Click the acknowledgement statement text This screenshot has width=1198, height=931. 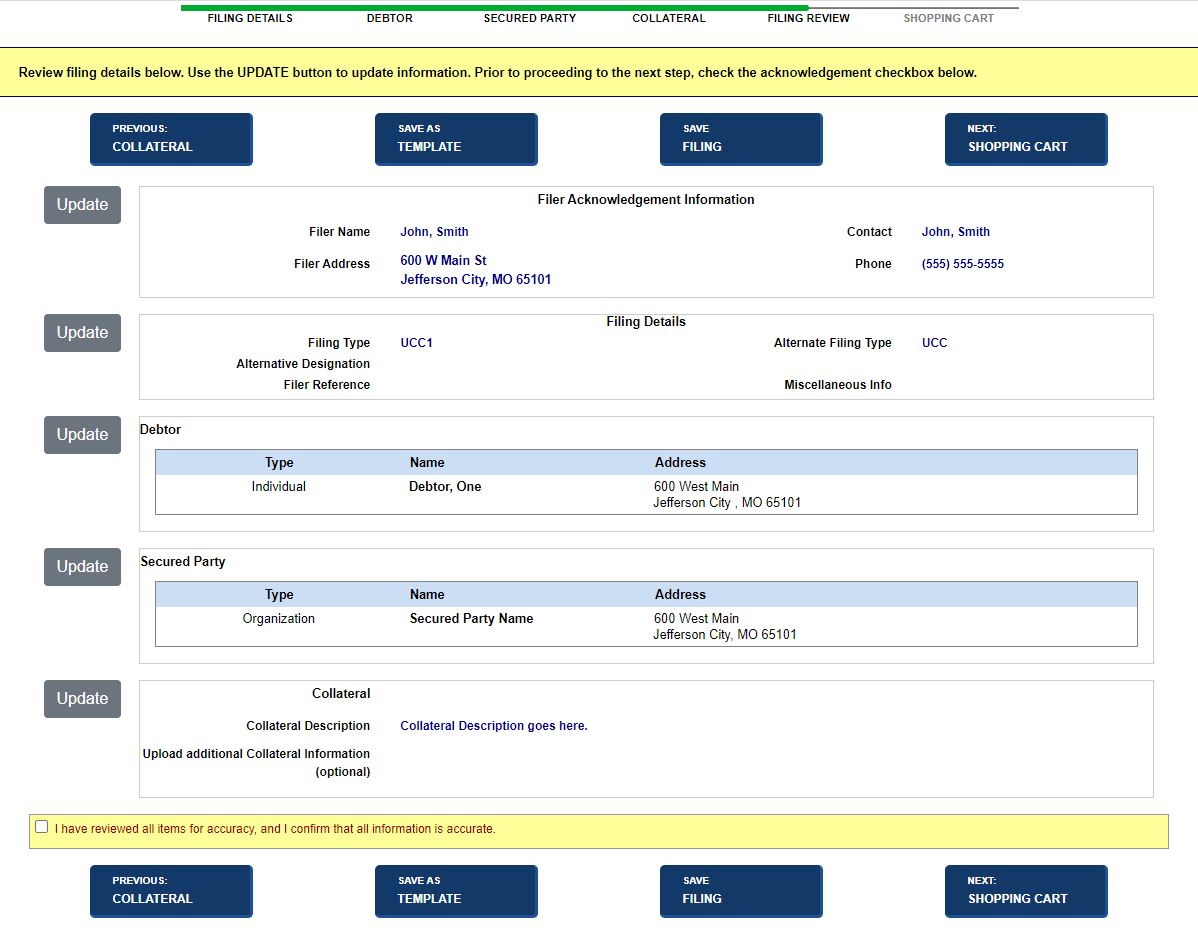275,829
